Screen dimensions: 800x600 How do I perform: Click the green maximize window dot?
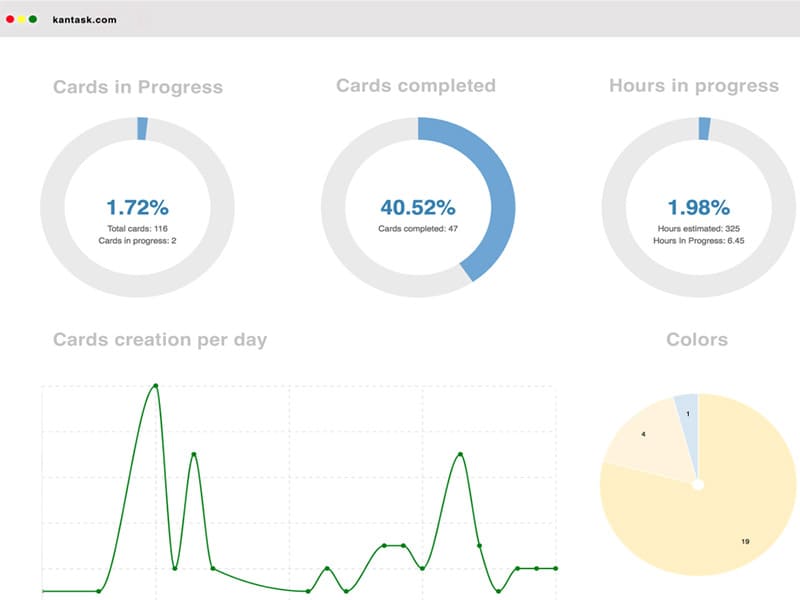point(33,19)
